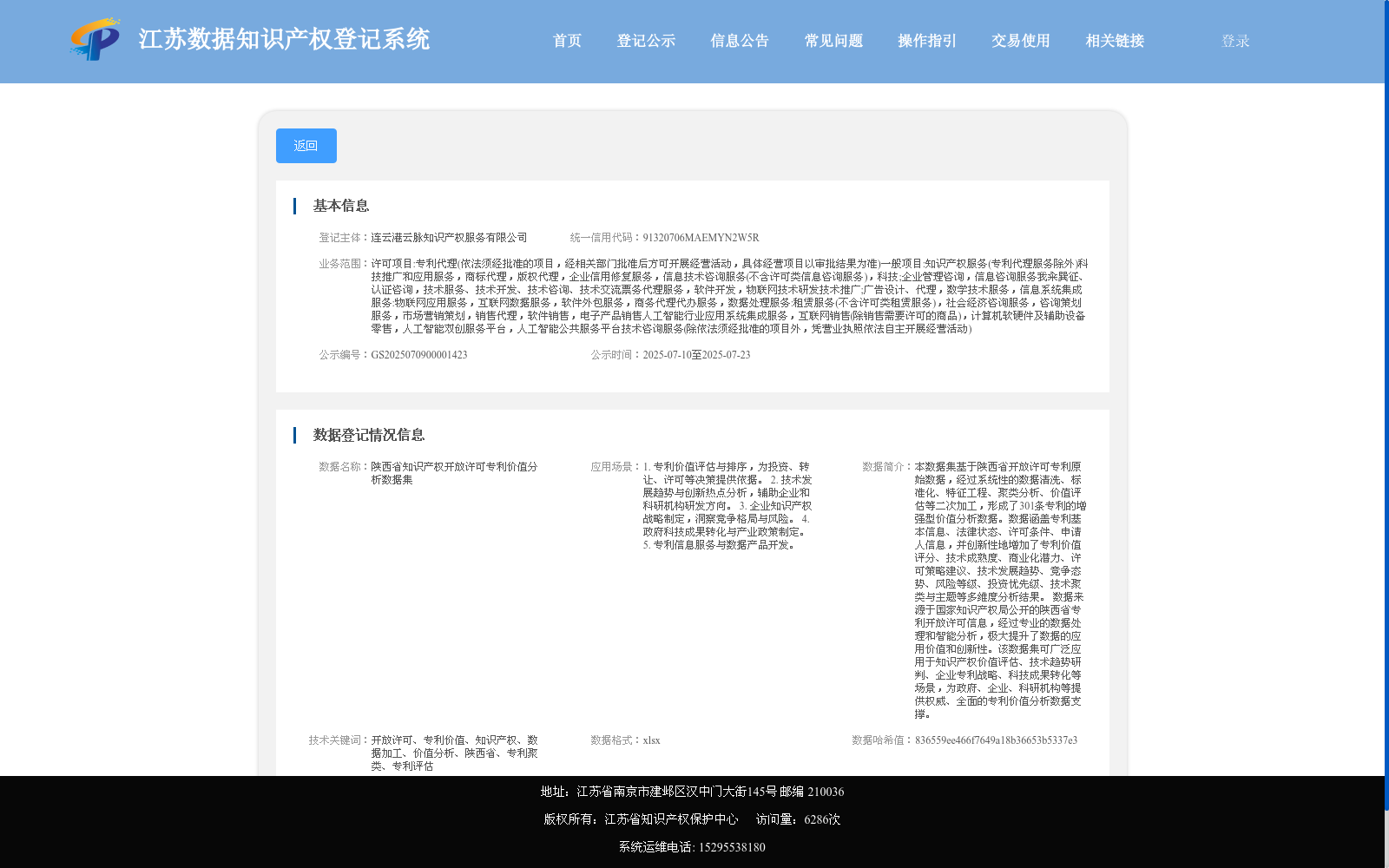
Task: Click the 江苏数据知识产权登记系统 title
Action: coord(284,39)
